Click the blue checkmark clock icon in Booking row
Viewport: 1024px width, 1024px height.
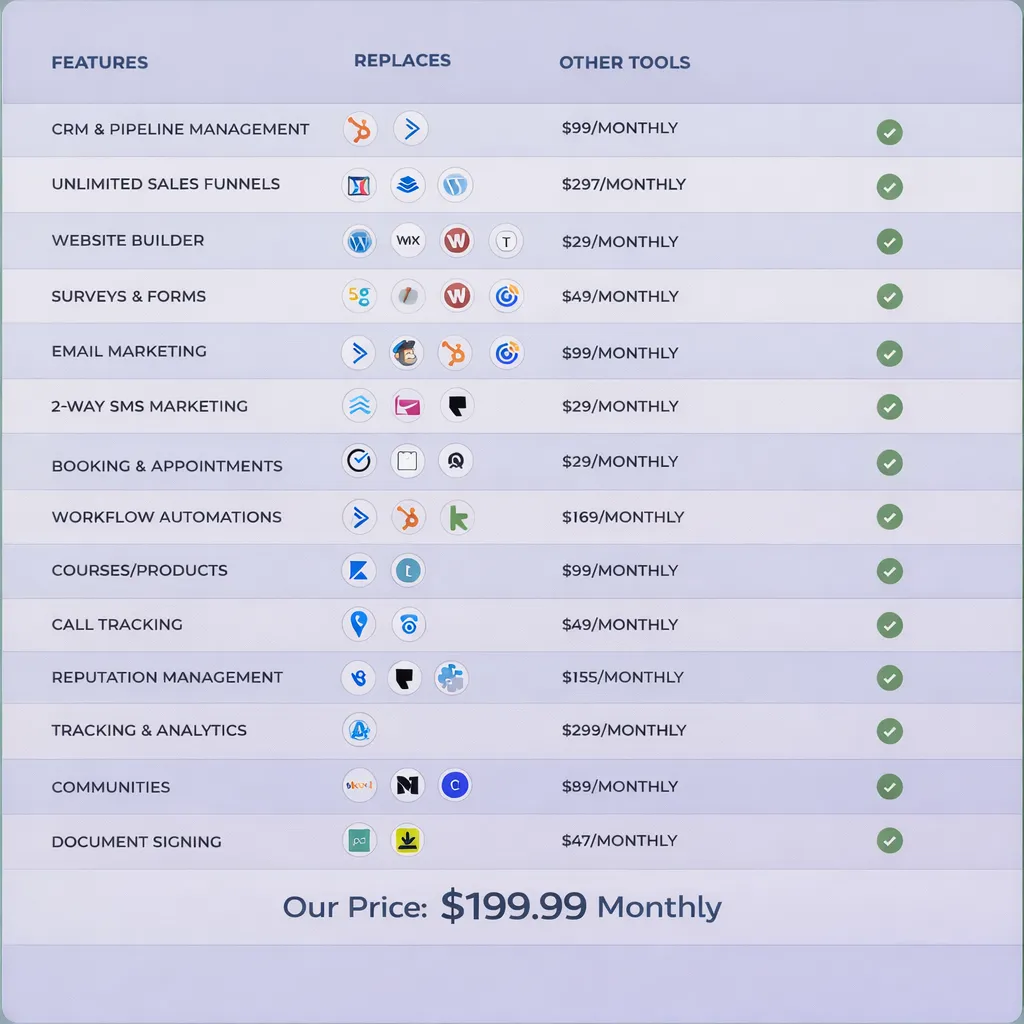coord(358,460)
